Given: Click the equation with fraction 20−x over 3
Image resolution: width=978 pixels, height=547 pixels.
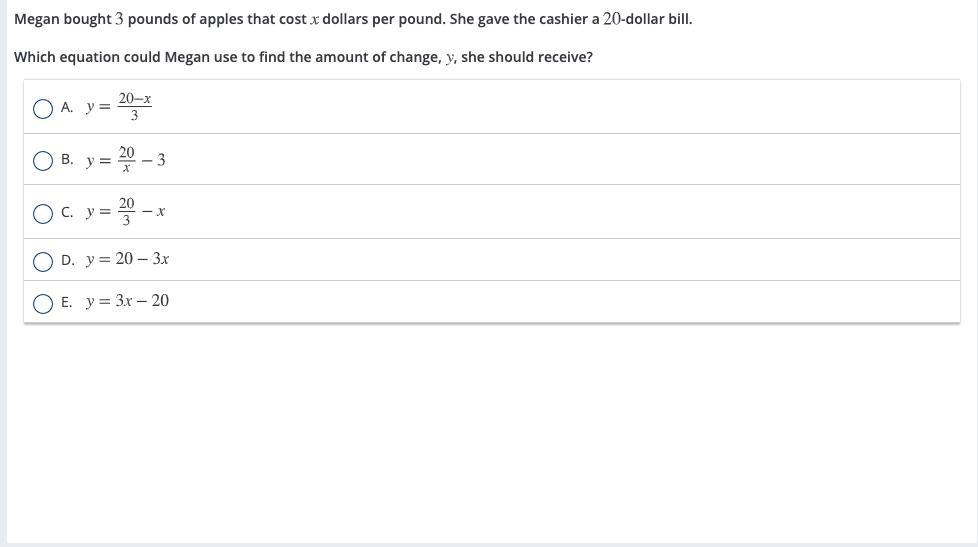Looking at the screenshot, I should coord(119,107).
